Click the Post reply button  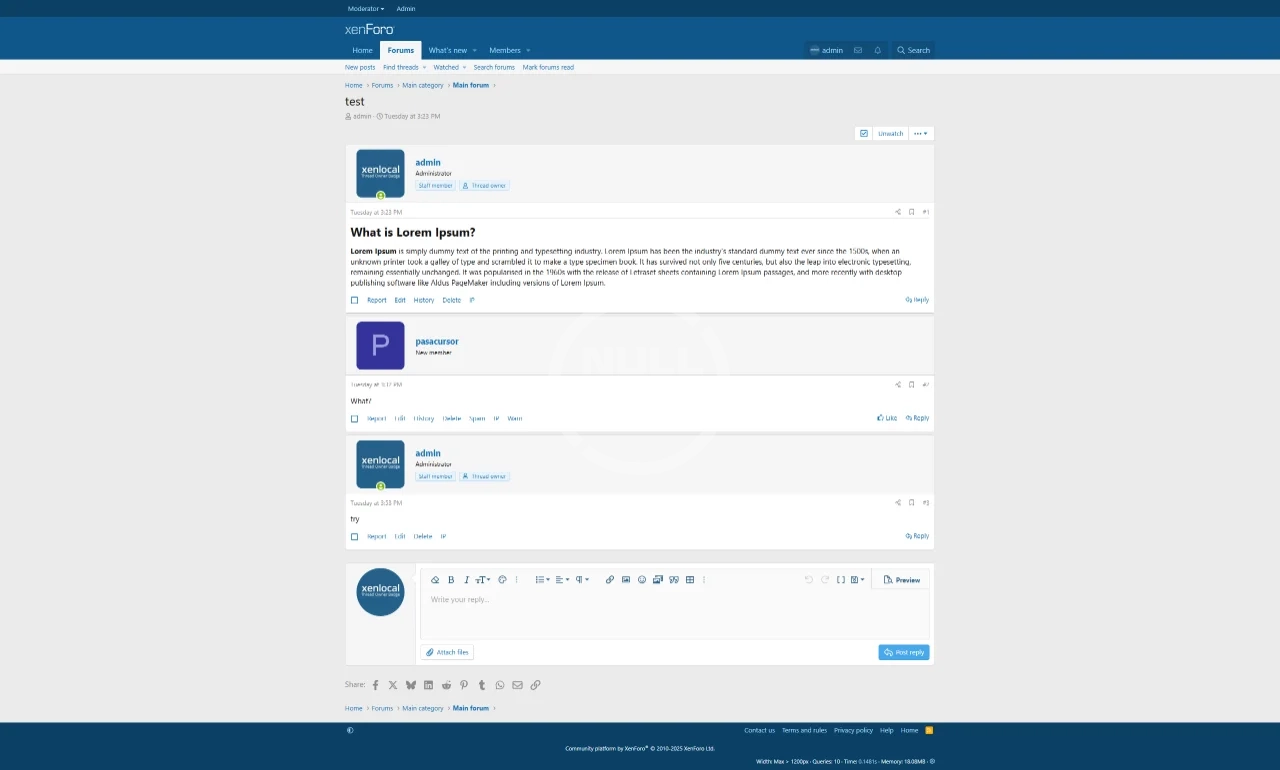click(904, 652)
